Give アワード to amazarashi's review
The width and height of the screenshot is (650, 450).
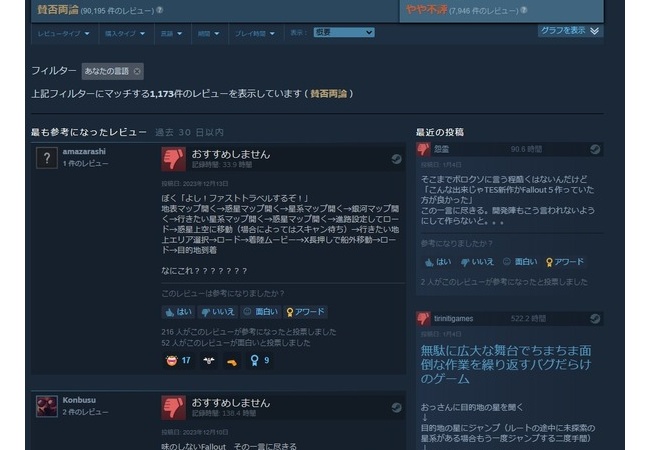click(306, 312)
